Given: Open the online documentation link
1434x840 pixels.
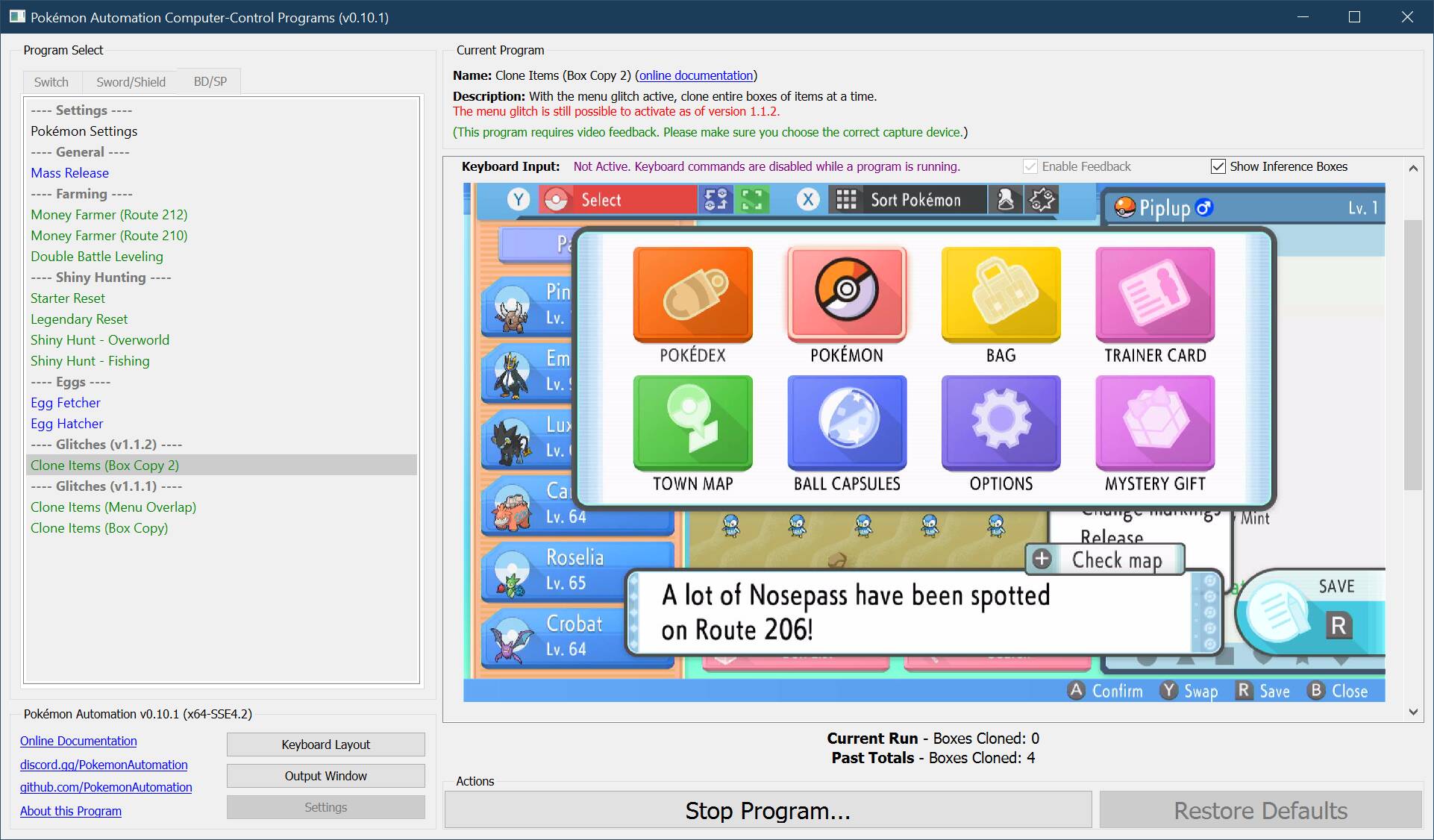Looking at the screenshot, I should coord(695,75).
